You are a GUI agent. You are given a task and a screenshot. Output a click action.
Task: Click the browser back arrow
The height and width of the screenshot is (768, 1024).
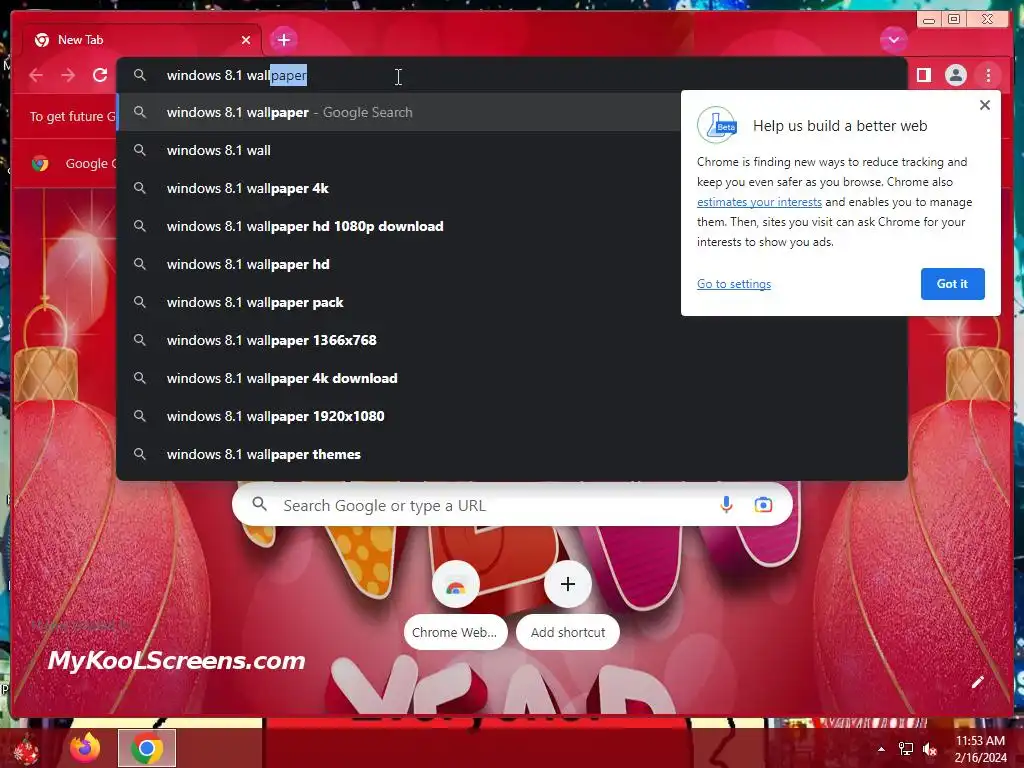click(x=36, y=75)
